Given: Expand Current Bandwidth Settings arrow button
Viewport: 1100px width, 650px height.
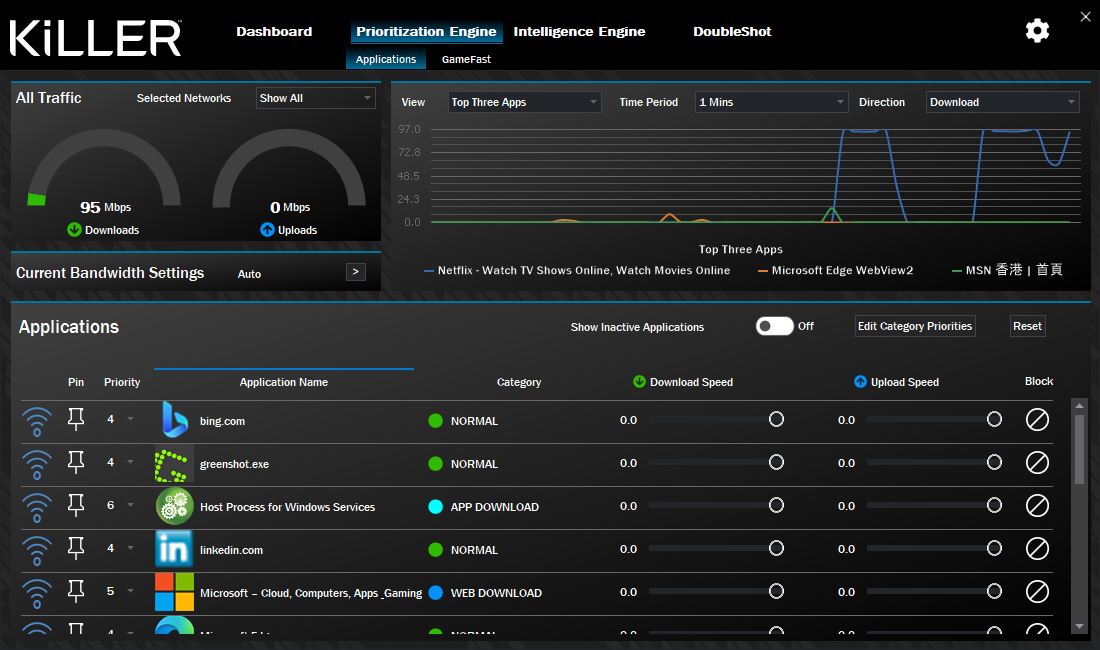Looking at the screenshot, I should (356, 272).
